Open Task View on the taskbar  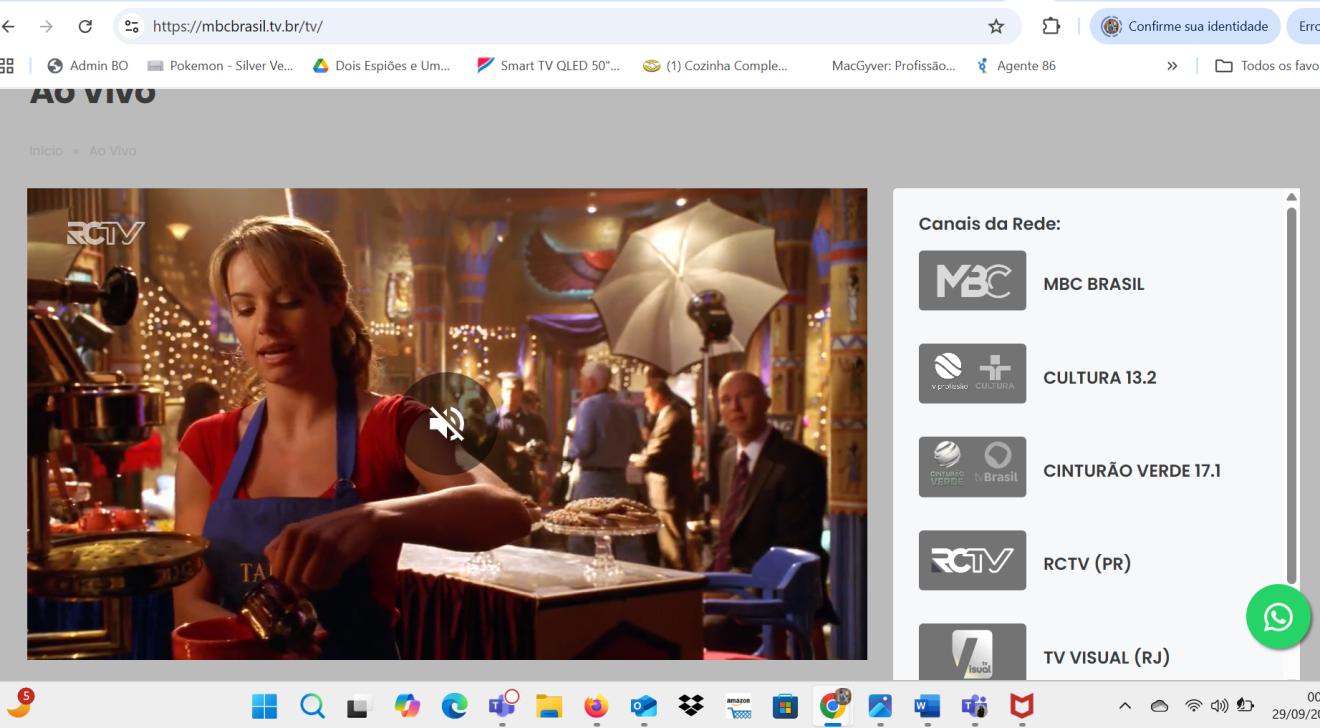pyautogui.click(x=359, y=706)
